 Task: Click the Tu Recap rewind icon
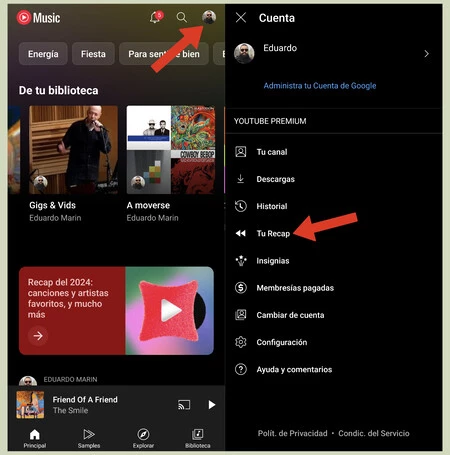(x=241, y=233)
